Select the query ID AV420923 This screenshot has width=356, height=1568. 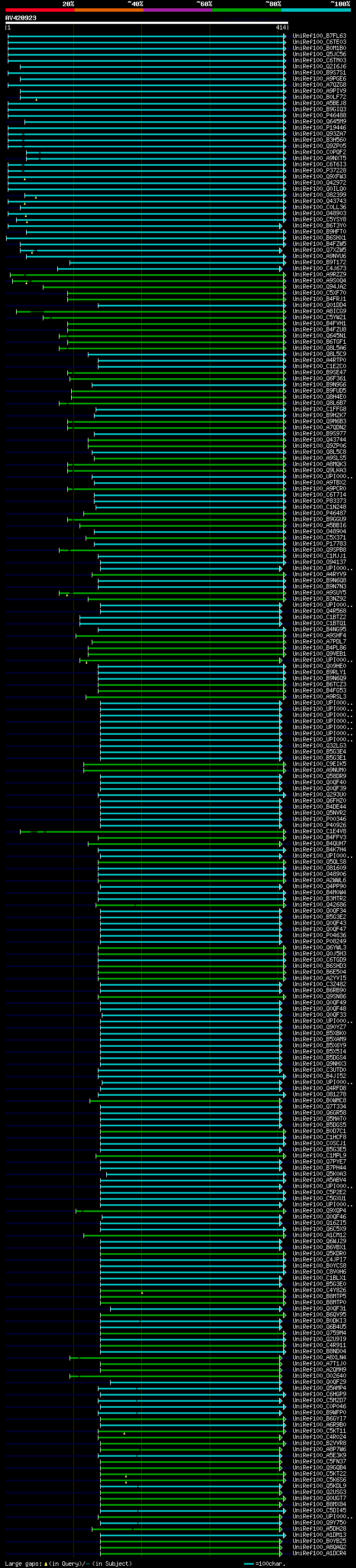[21, 18]
